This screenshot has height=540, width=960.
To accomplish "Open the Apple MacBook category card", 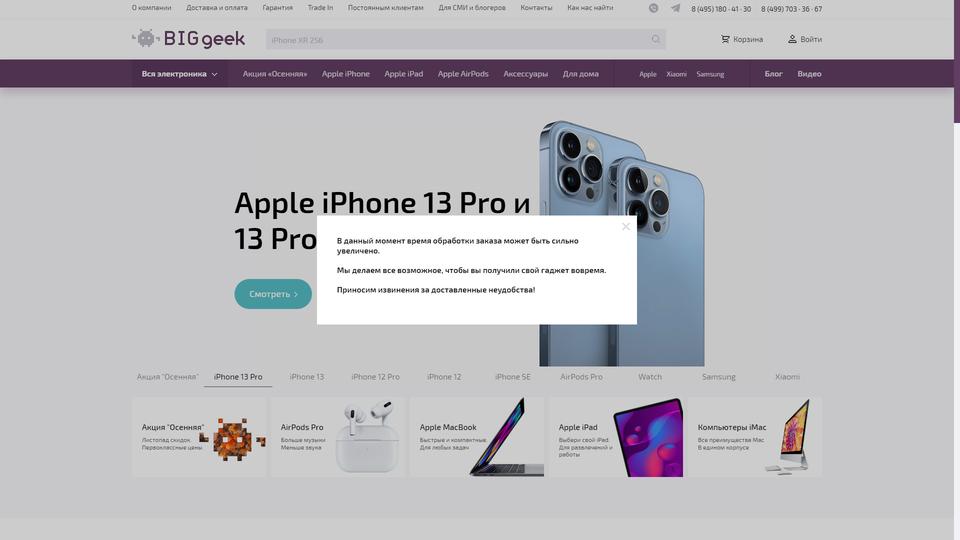I will click(x=477, y=437).
